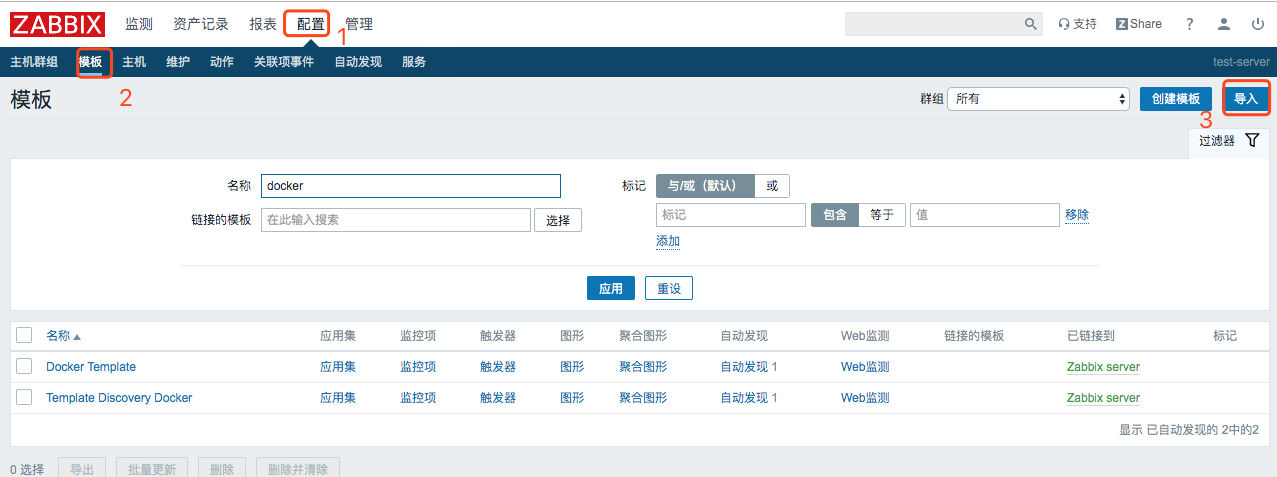Image resolution: width=1277 pixels, height=477 pixels.
Task: Open Web监测 for Docker Template
Action: [x=865, y=367]
